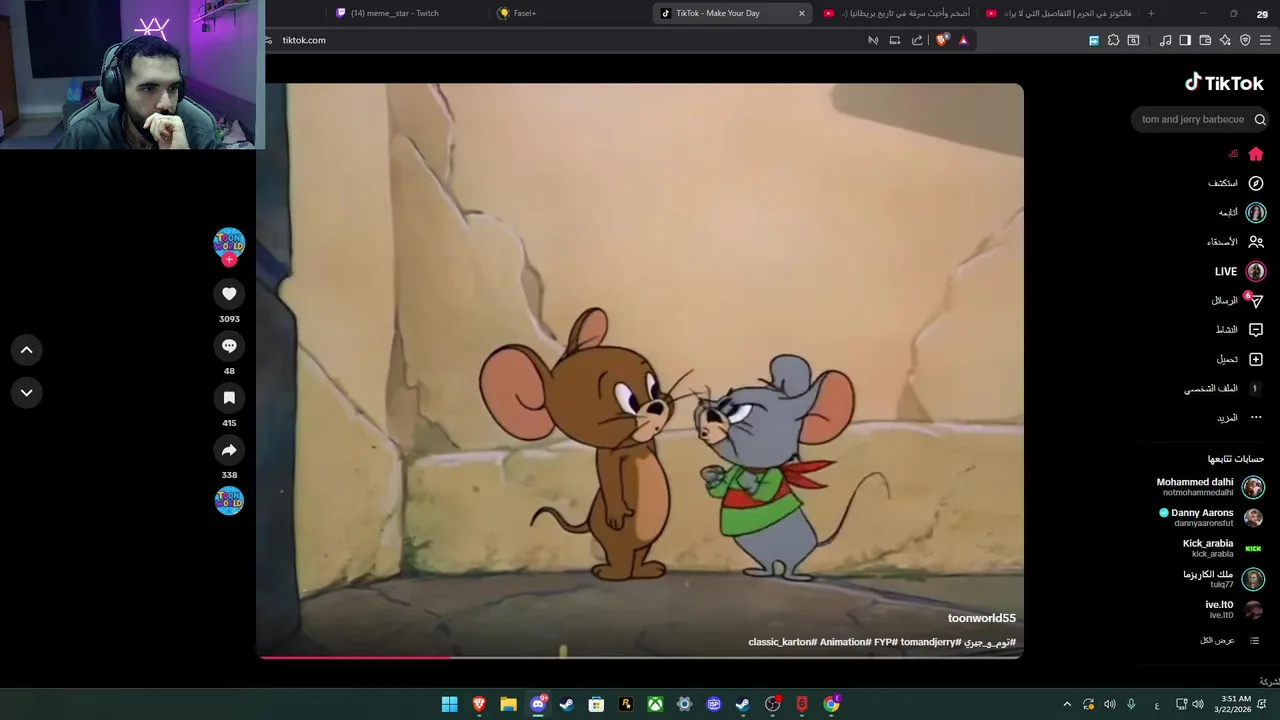Viewport: 1280px width, 720px height.
Task: Click the share page icon in address bar
Action: [917, 40]
